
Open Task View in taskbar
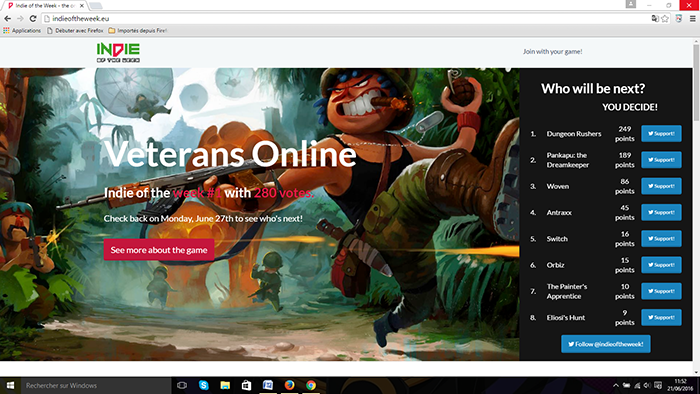pyautogui.click(x=182, y=385)
